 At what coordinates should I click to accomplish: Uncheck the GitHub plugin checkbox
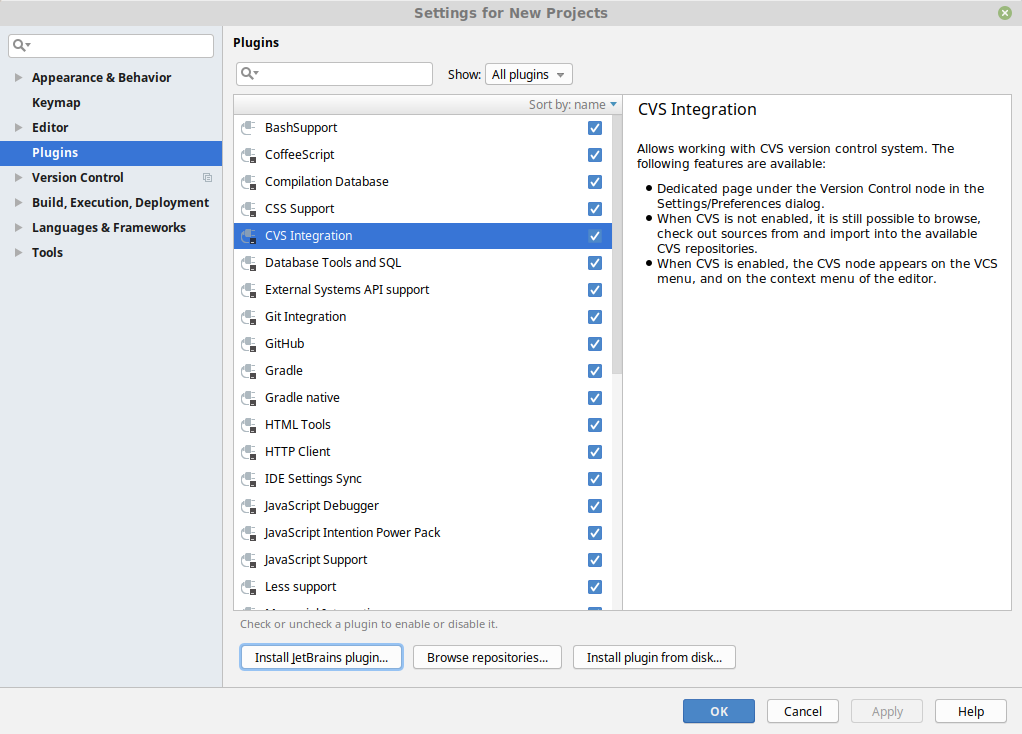click(x=594, y=344)
